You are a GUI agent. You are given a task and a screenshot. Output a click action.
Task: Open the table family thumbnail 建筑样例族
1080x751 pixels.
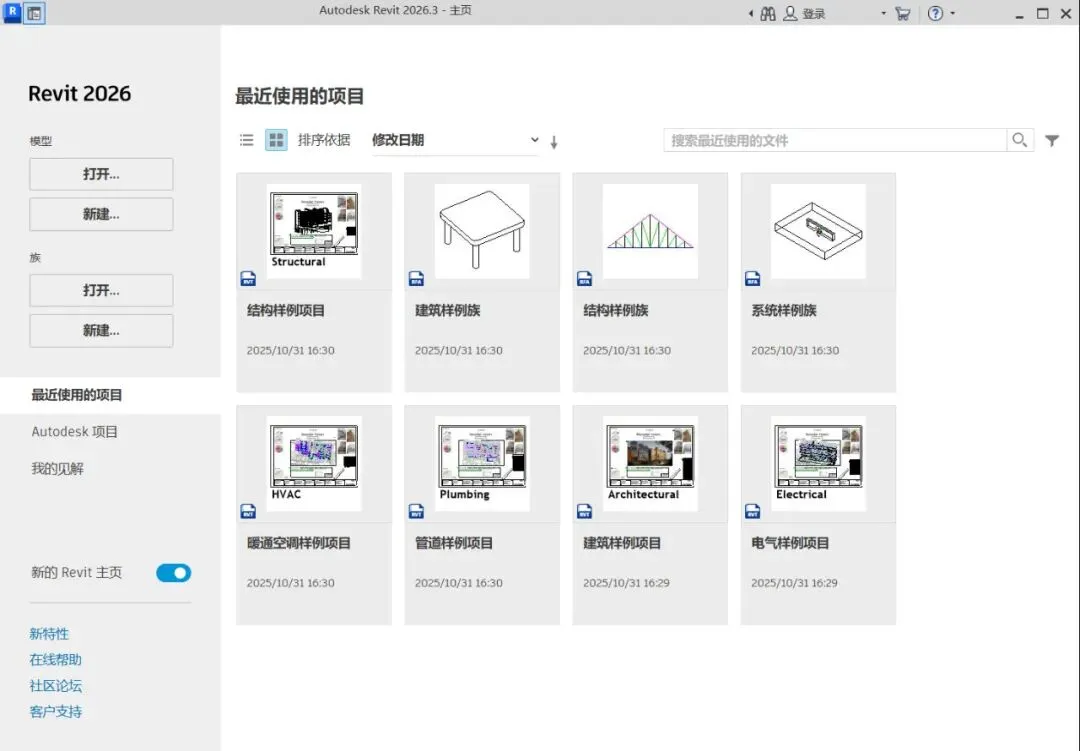click(482, 231)
